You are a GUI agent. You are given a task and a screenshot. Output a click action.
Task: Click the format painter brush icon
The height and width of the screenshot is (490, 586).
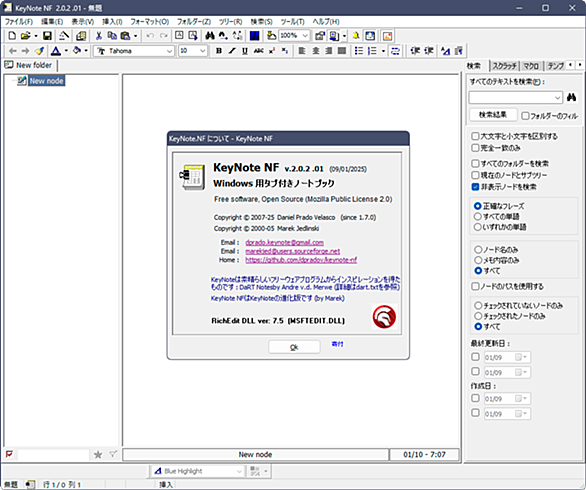click(x=39, y=51)
